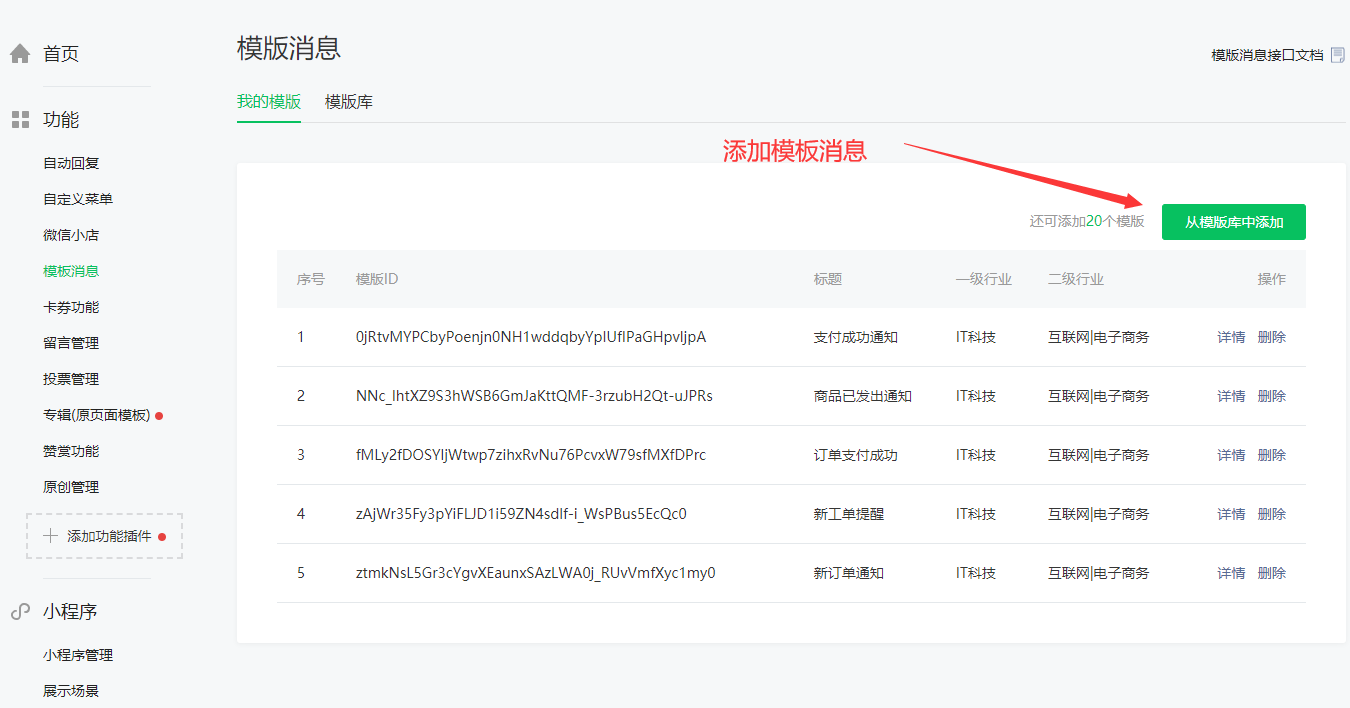Click the green 从模版库中添加 button
Image resolution: width=1350 pixels, height=708 pixels.
click(x=1234, y=222)
